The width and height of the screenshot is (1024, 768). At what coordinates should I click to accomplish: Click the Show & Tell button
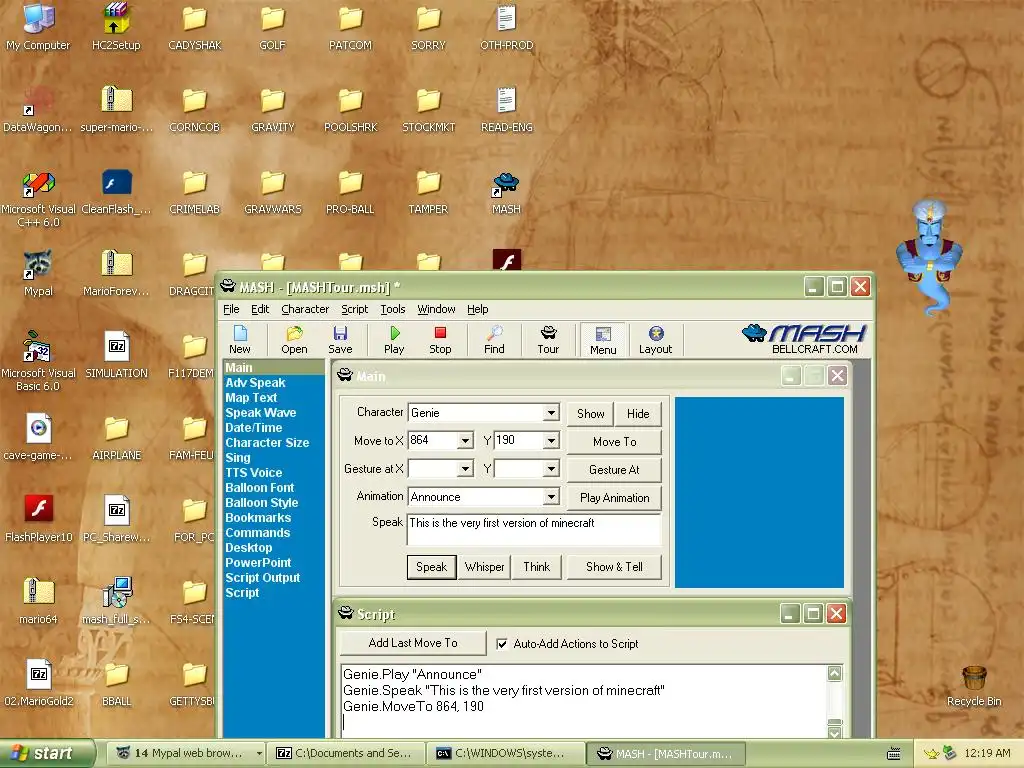(614, 568)
